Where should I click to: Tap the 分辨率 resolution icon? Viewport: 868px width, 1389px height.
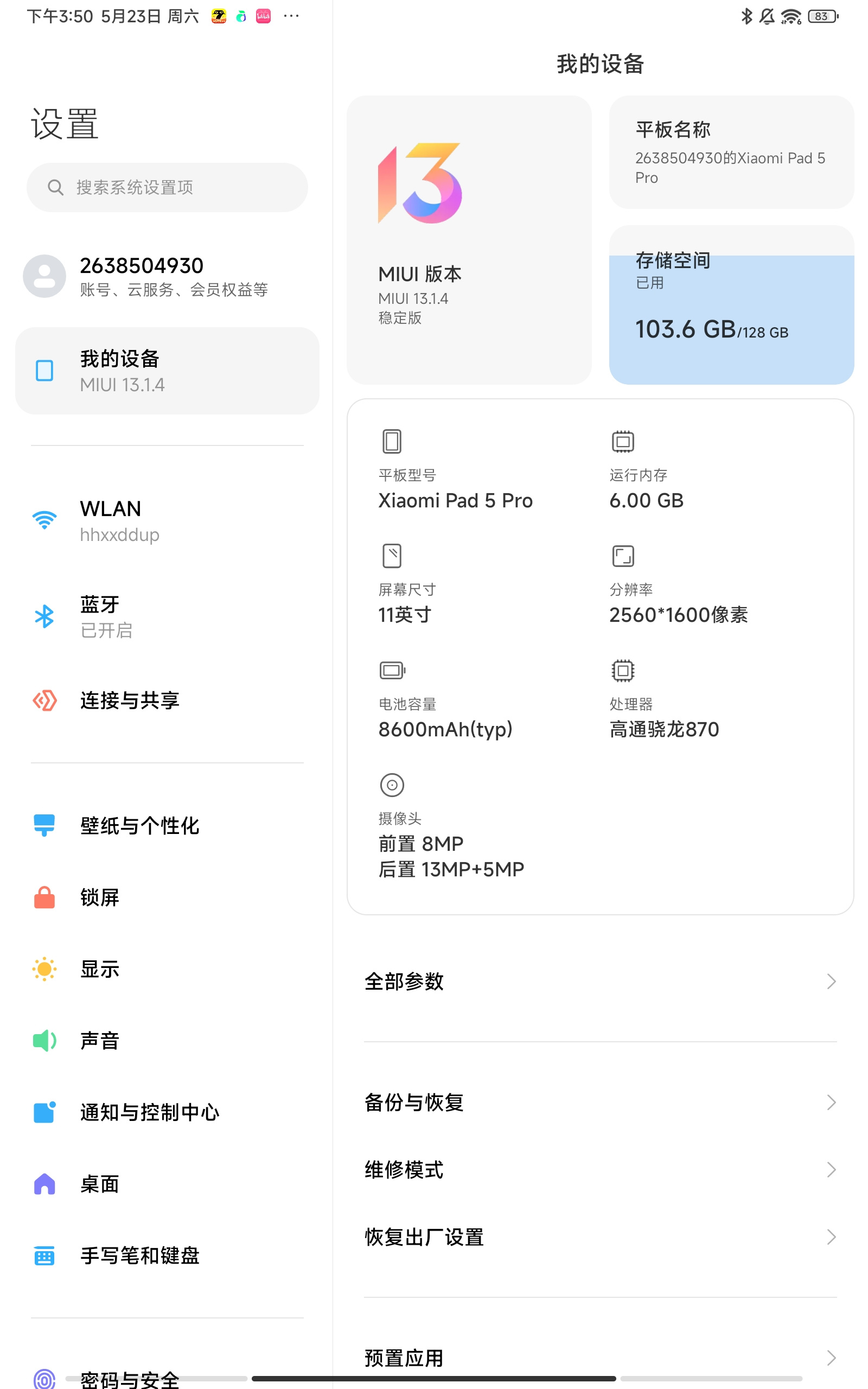tap(623, 556)
